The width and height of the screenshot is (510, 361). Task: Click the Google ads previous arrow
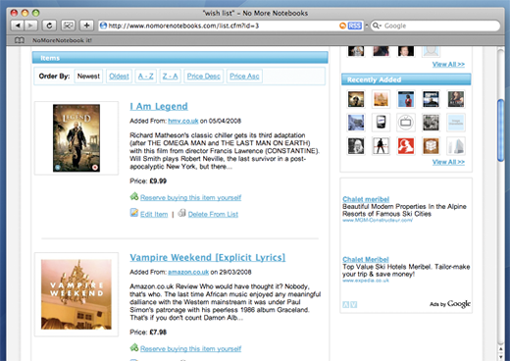coord(346,304)
